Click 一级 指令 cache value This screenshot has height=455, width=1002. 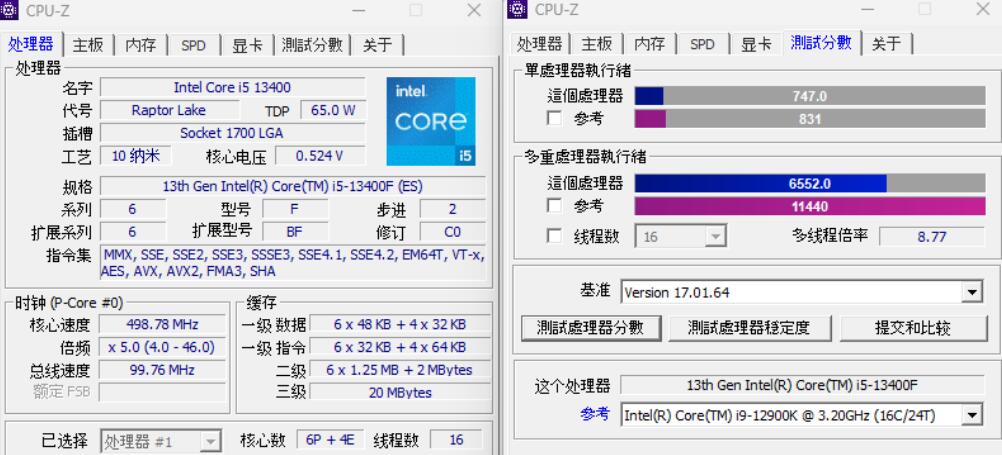(x=400, y=347)
